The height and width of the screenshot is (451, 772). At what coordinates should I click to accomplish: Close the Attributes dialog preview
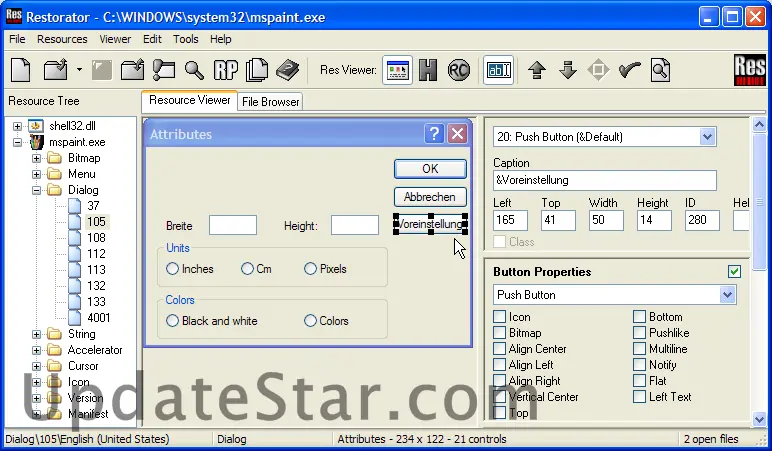click(457, 133)
